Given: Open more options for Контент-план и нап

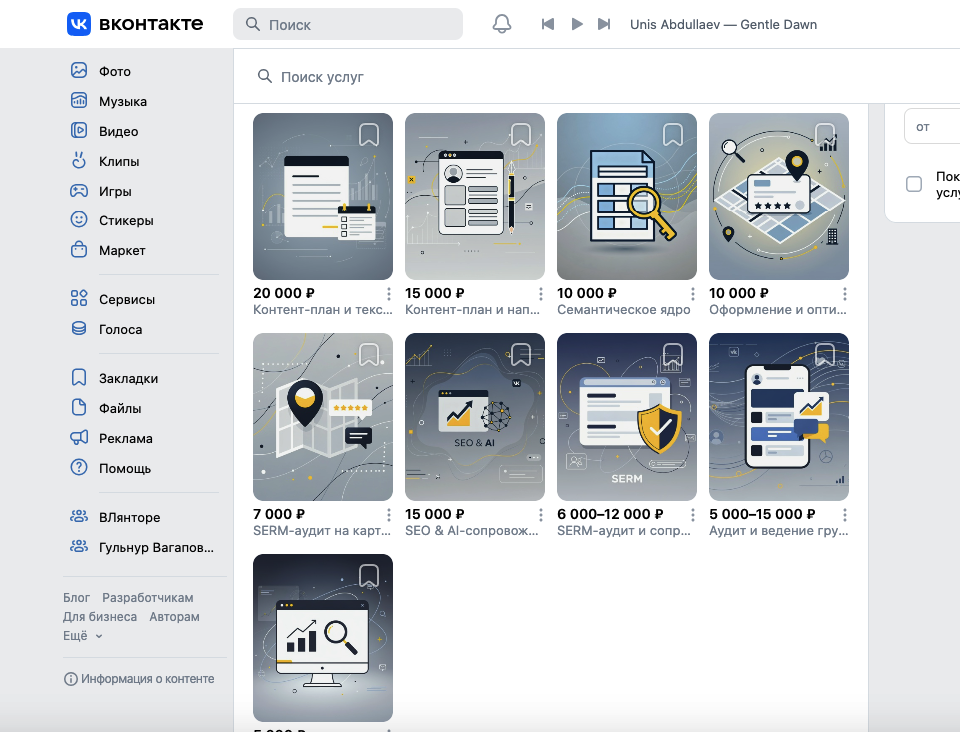Looking at the screenshot, I should tap(541, 294).
